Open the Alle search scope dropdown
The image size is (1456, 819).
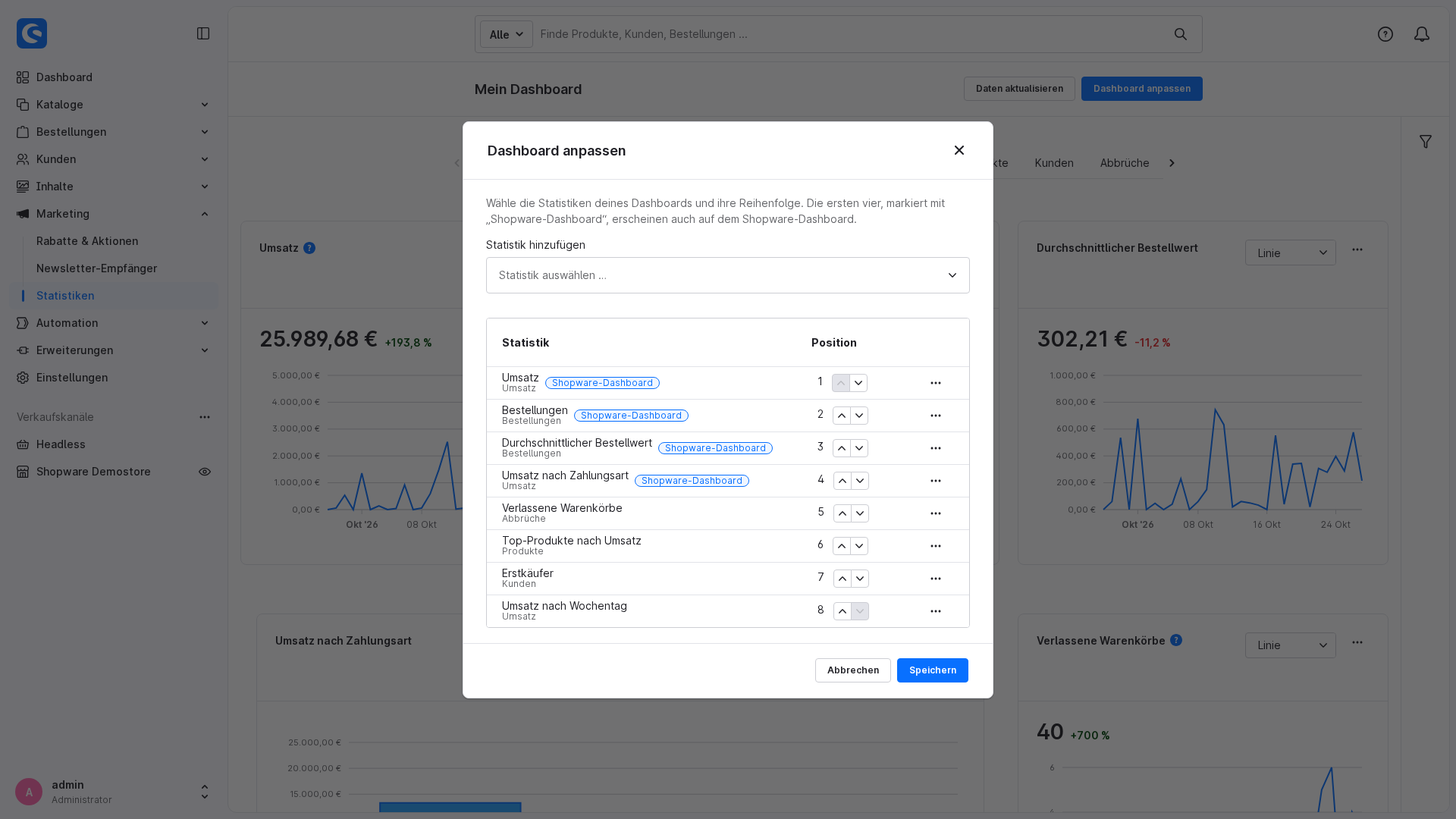tap(506, 34)
